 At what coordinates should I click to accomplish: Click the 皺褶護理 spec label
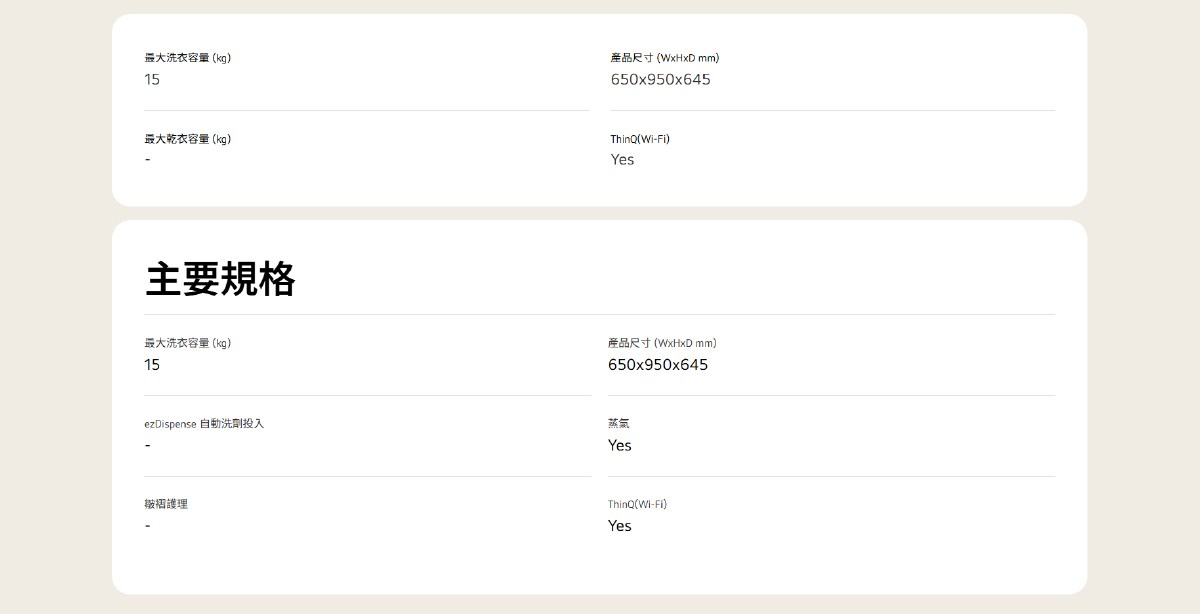coord(166,504)
